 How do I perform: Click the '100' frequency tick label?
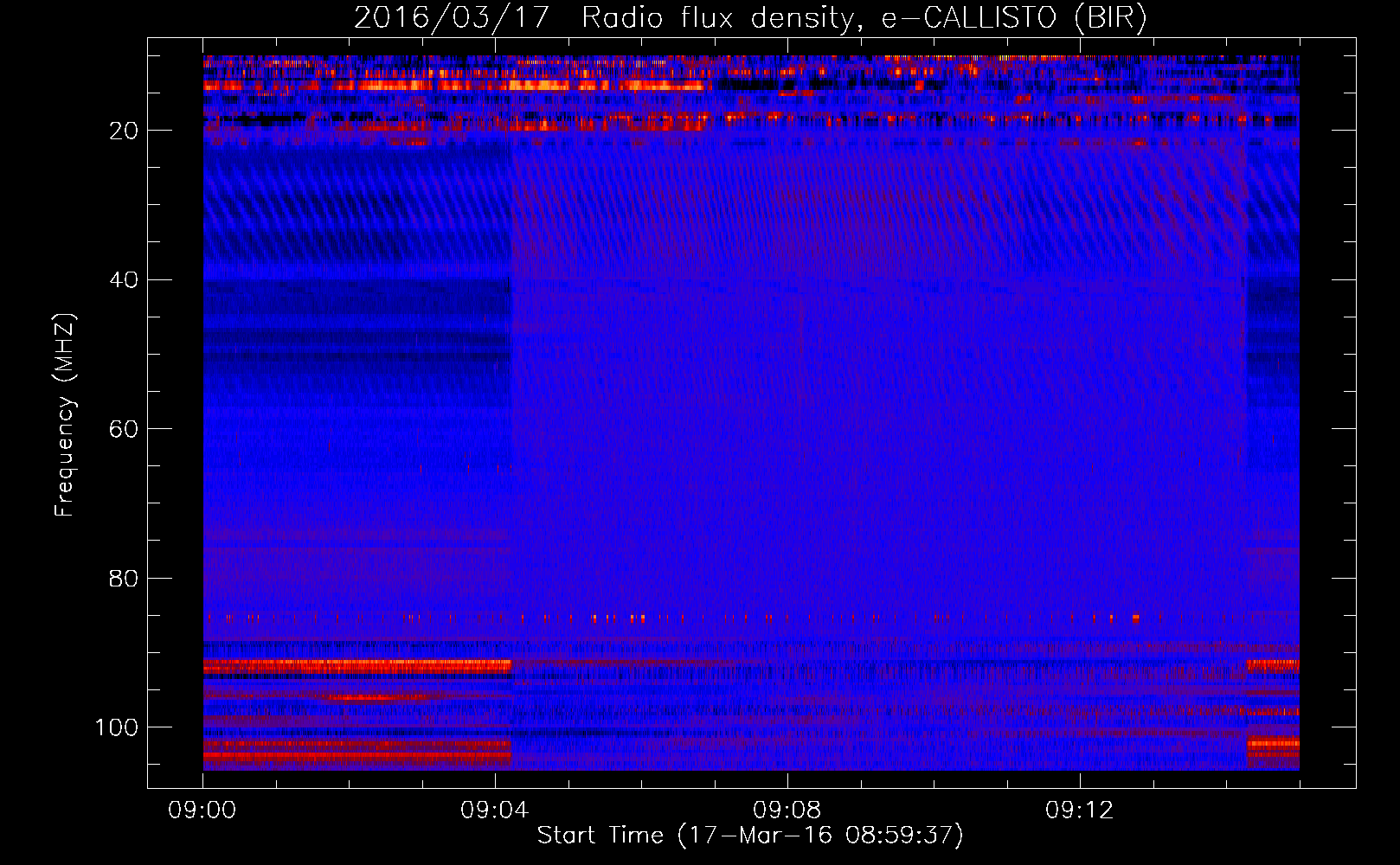point(117,727)
